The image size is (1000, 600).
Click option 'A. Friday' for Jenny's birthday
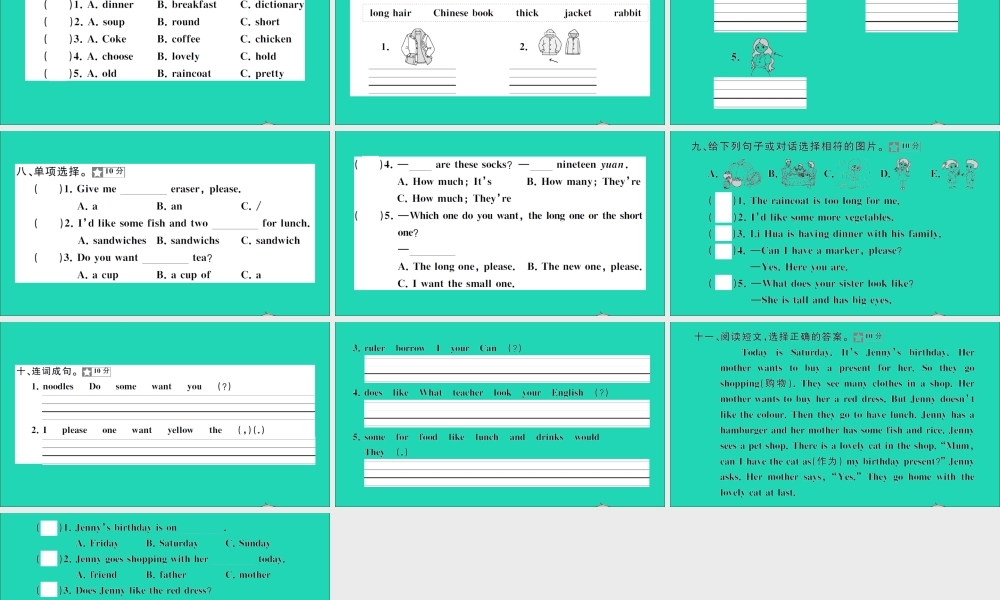(97, 543)
